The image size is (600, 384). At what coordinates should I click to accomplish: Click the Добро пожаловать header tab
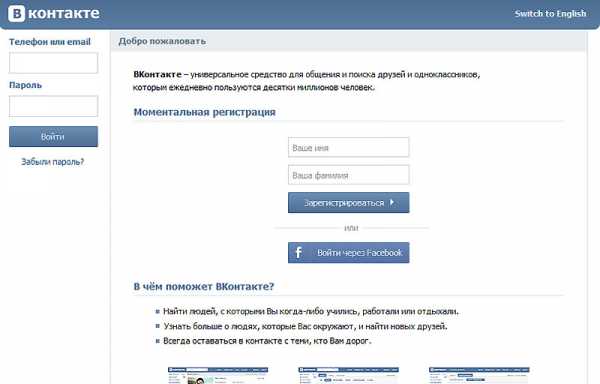162,41
